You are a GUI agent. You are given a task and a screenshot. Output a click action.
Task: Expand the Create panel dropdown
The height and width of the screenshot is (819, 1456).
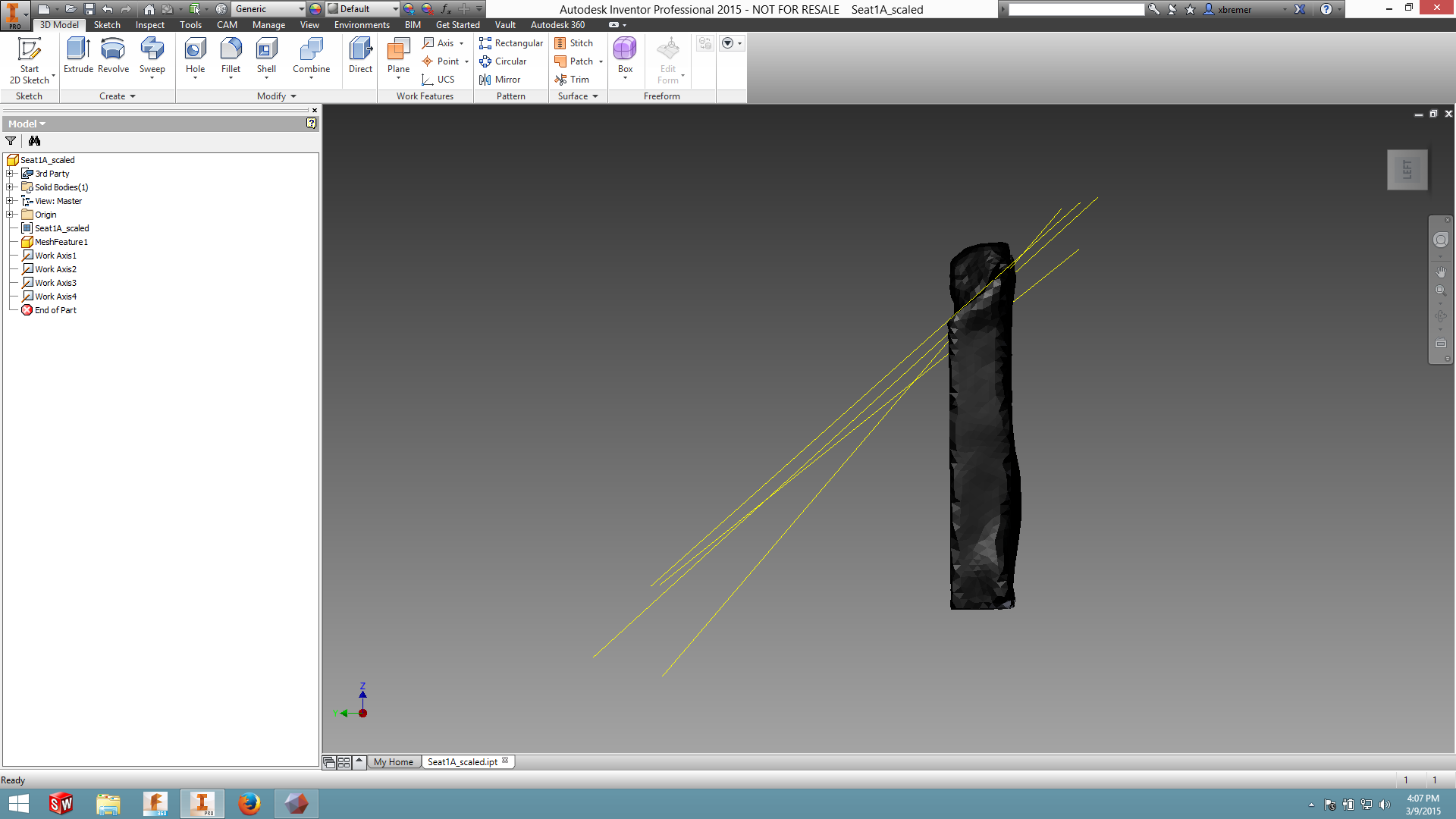coord(118,96)
